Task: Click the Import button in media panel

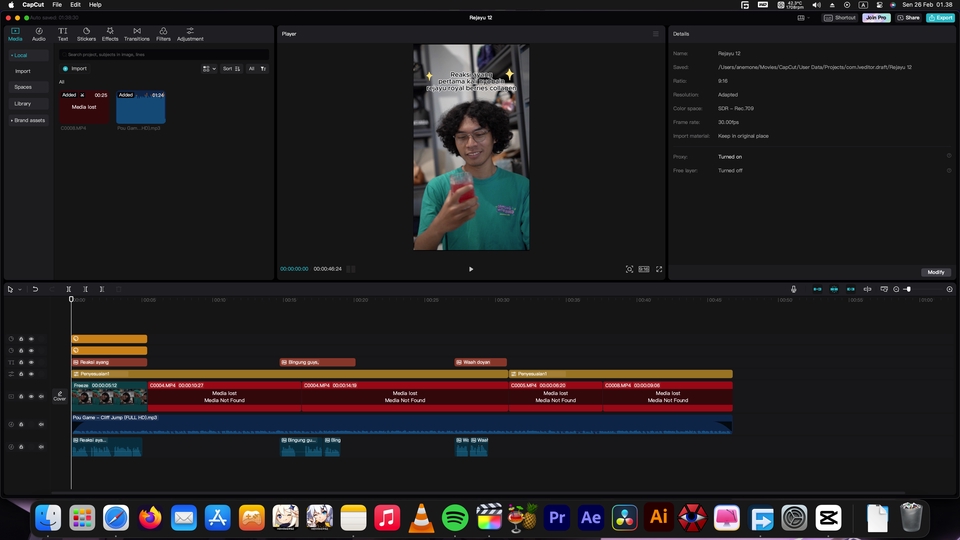Action: (x=75, y=69)
